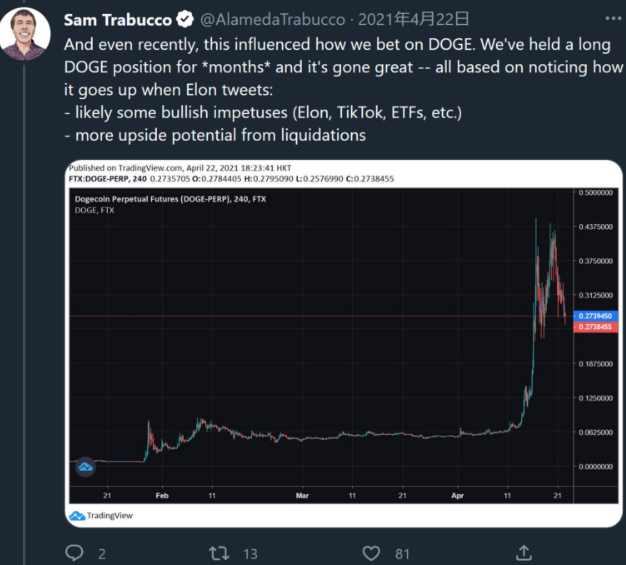Click the like count 81
Image resolution: width=626 pixels, height=565 pixels.
(x=402, y=554)
